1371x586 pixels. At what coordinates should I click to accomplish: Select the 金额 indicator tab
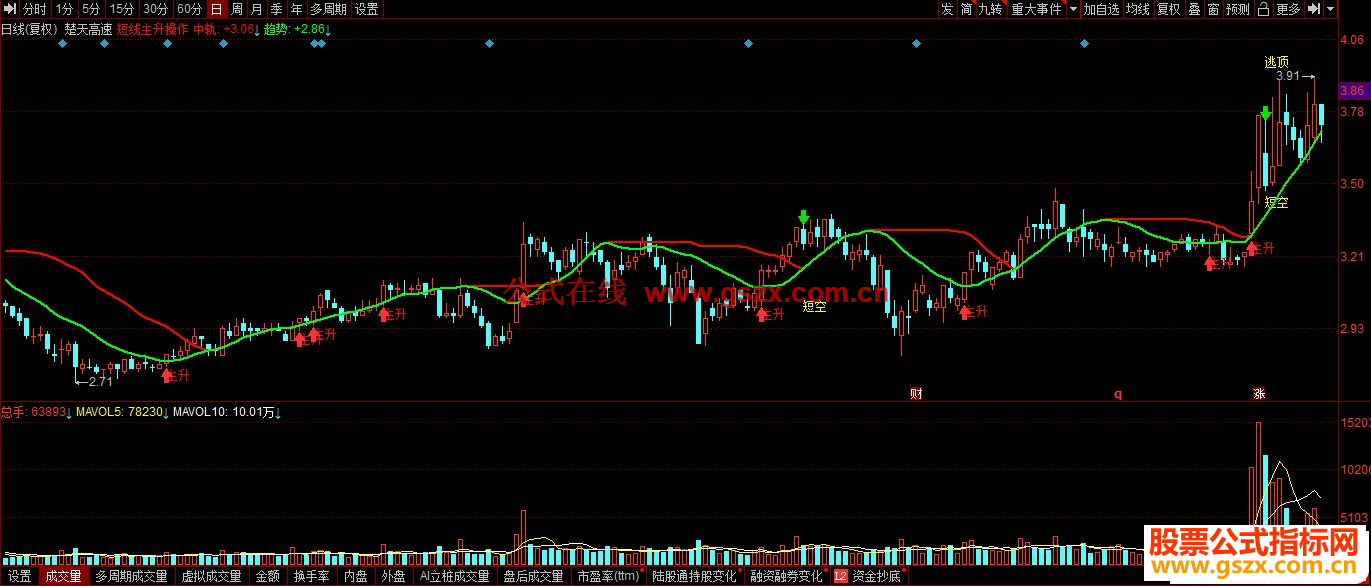pos(267,576)
